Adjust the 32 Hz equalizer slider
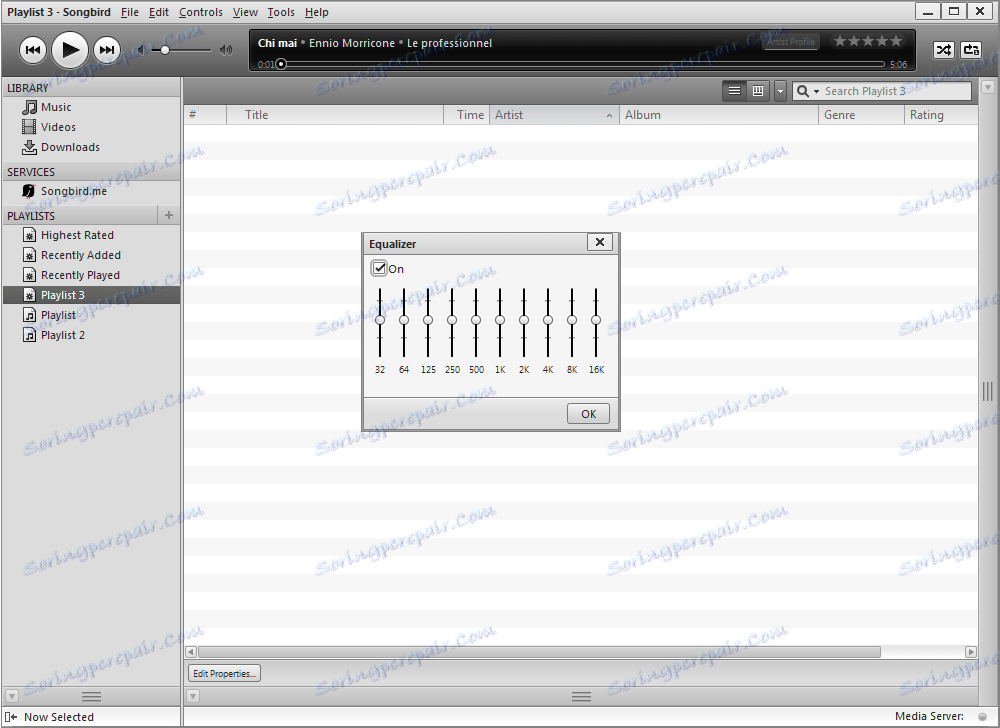1000x728 pixels. pos(379,320)
